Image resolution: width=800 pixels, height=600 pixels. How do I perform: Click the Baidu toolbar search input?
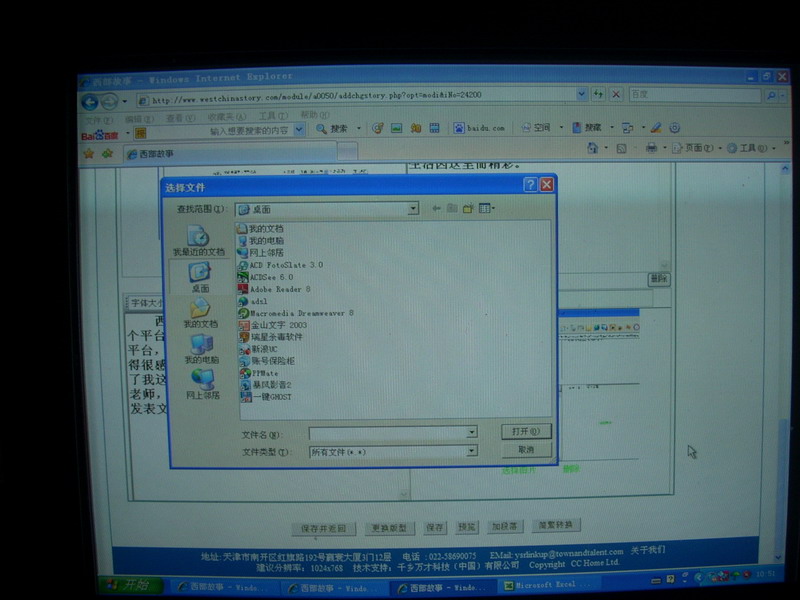click(x=219, y=131)
